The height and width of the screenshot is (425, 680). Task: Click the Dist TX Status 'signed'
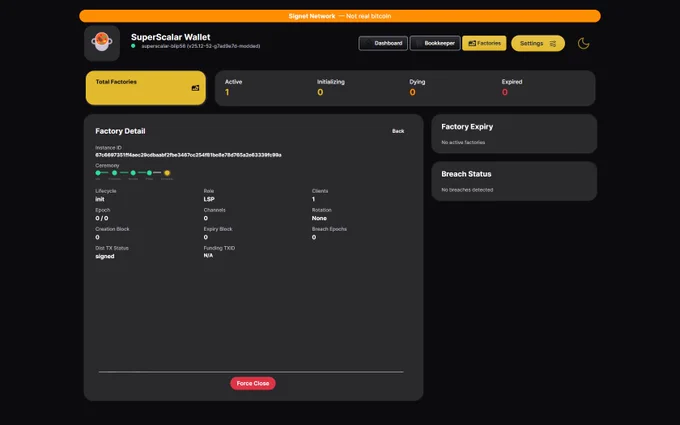pos(105,256)
